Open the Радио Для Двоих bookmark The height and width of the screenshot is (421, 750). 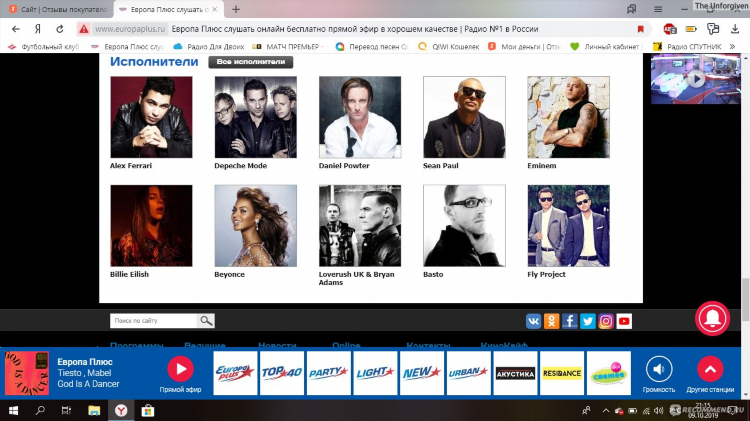[x=209, y=46]
